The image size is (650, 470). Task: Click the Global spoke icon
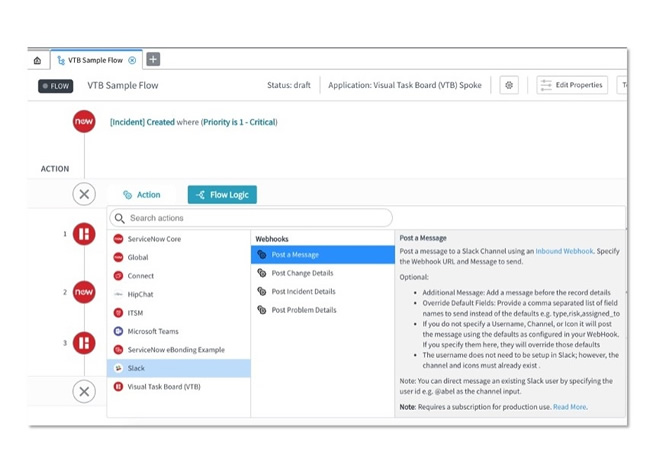tap(118, 257)
